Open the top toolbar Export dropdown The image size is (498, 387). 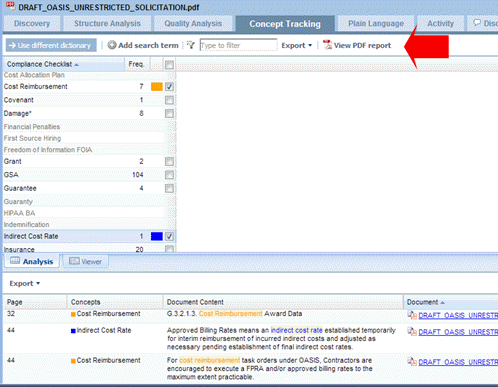click(297, 45)
